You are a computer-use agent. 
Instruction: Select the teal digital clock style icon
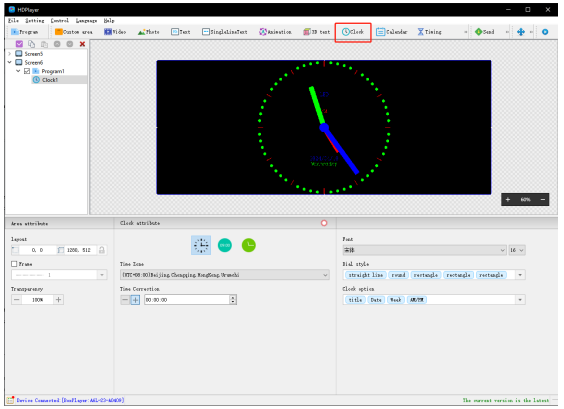[x=225, y=245]
